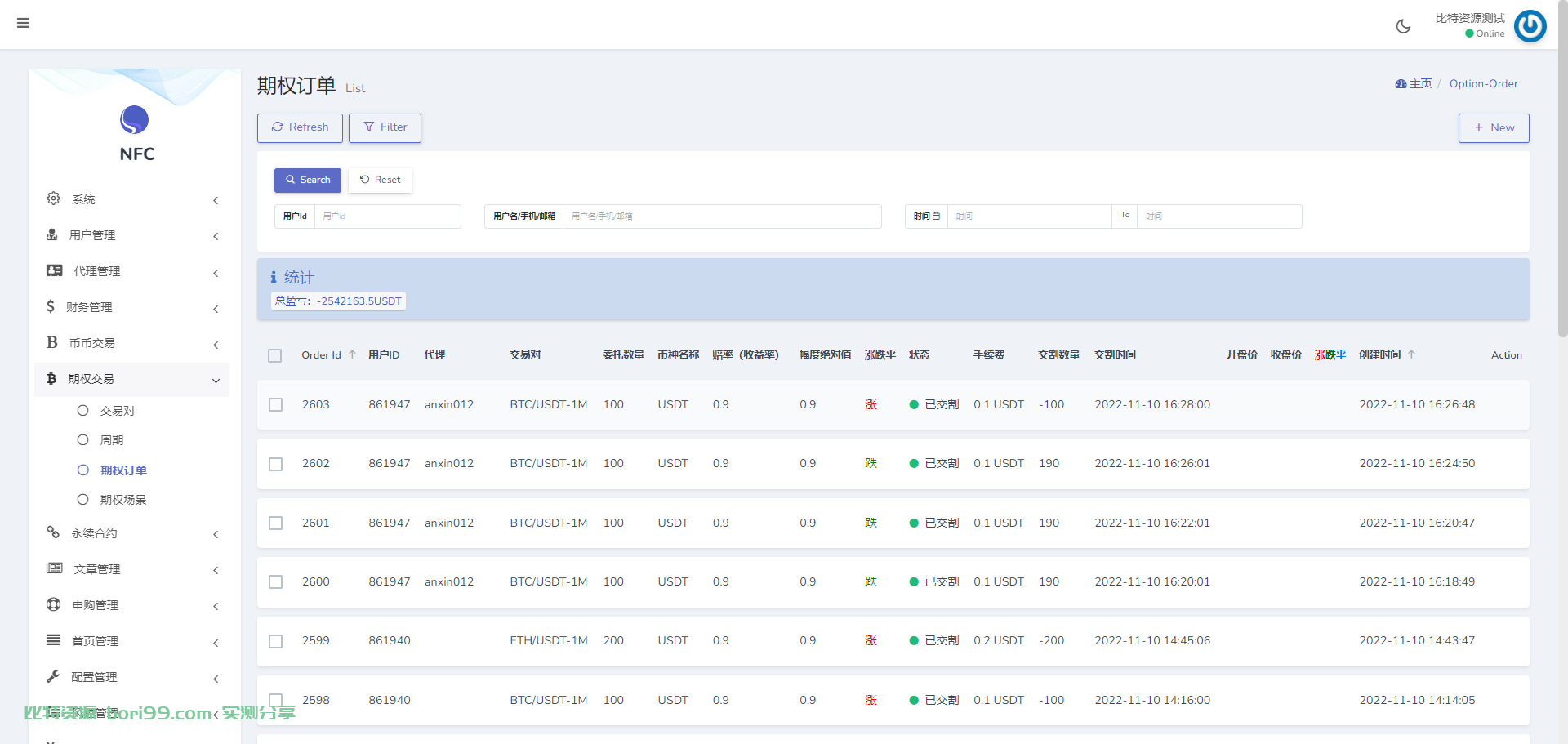The image size is (1568, 744).
Task: Check the box for order 2602
Action: pyautogui.click(x=276, y=464)
